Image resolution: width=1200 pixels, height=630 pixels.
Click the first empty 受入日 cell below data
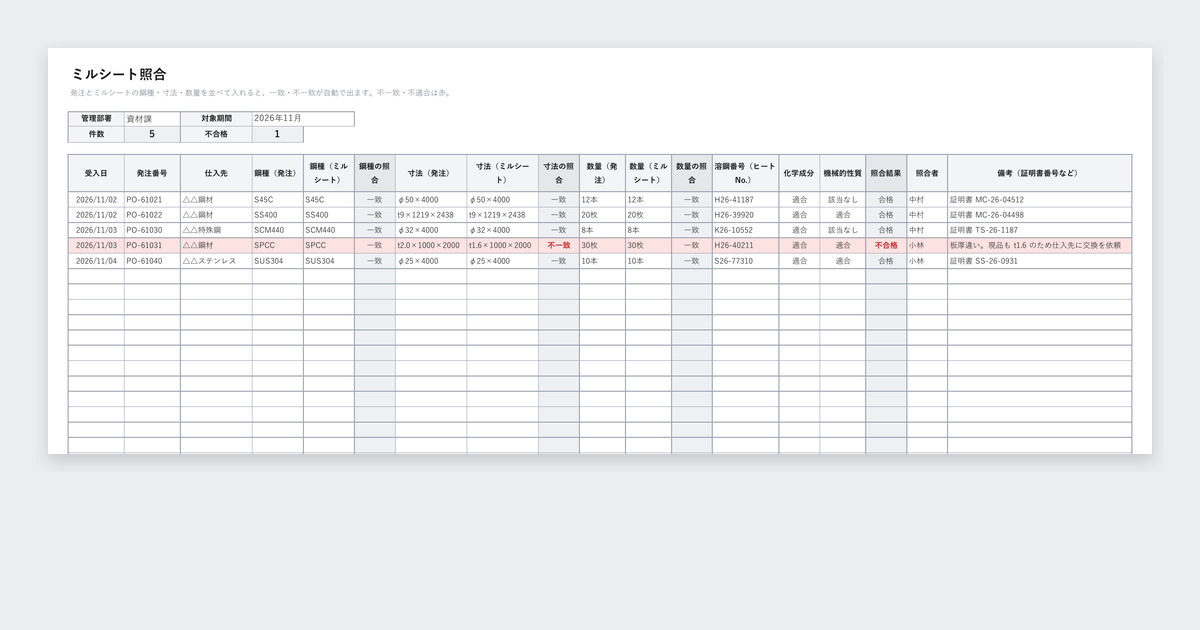[x=96, y=276]
